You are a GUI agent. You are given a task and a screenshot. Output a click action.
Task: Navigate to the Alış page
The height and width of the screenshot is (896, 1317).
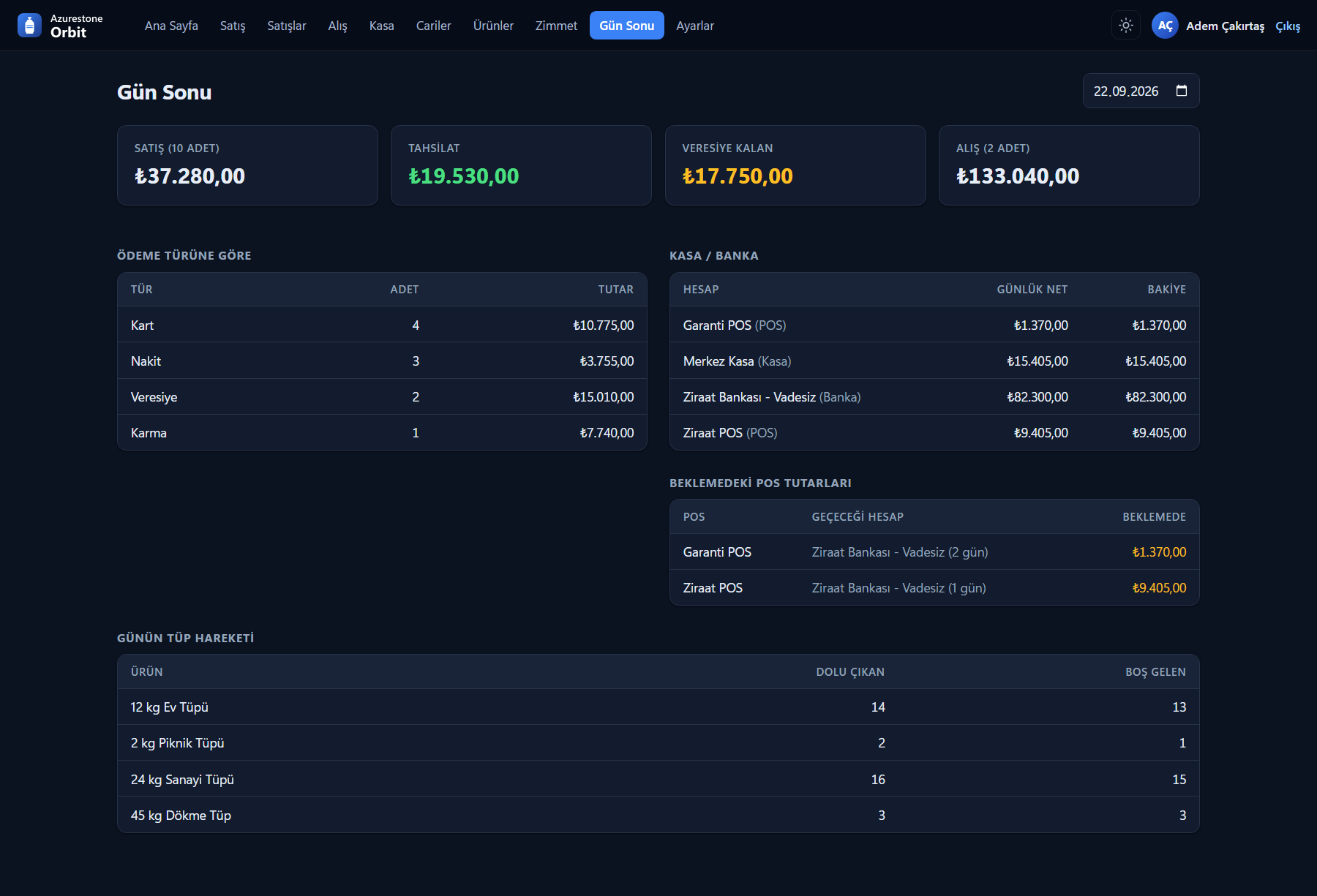point(337,26)
